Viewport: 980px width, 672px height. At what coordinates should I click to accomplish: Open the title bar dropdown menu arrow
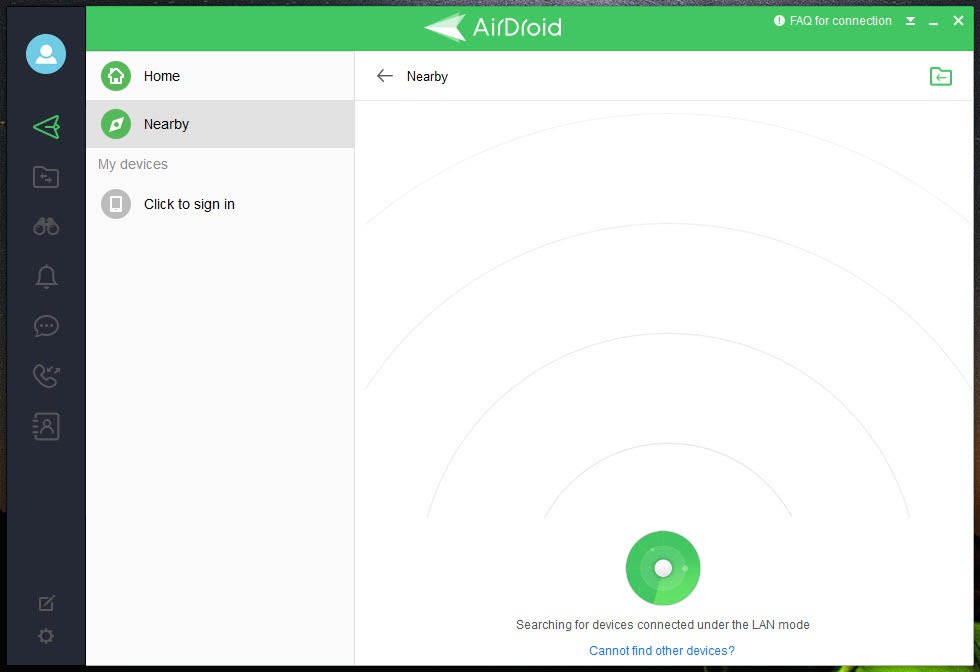click(x=911, y=21)
